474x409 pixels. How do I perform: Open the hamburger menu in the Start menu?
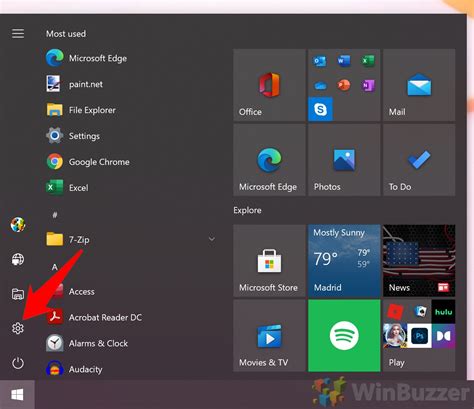[x=18, y=33]
